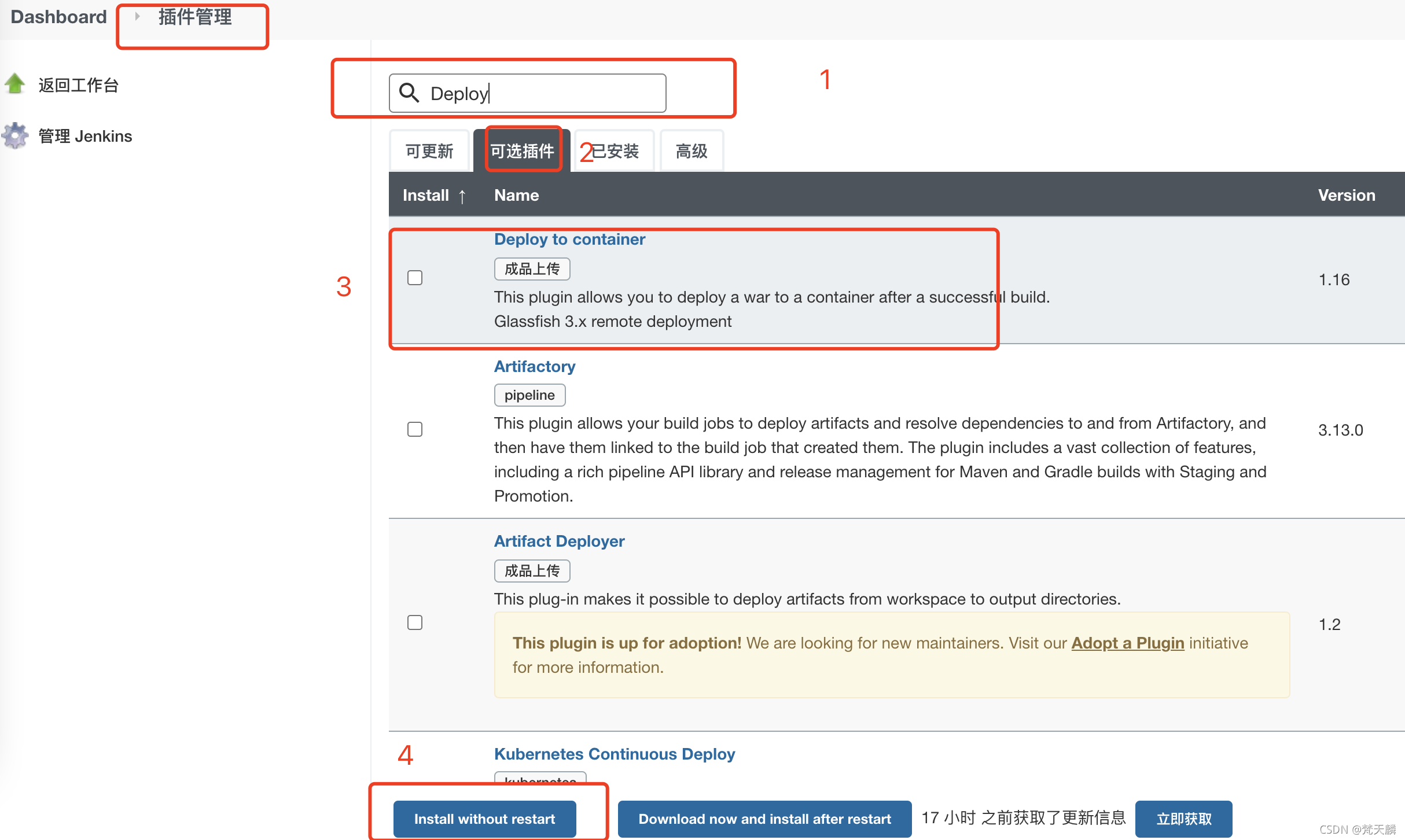Click Download now and install after restart
This screenshot has width=1405, height=840.
[x=764, y=819]
